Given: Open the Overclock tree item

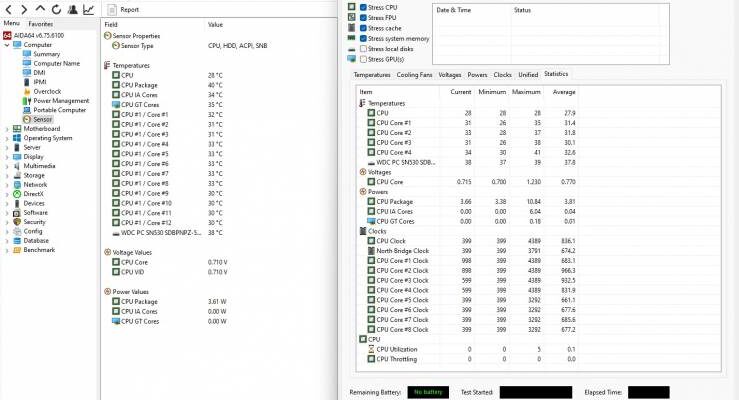Looking at the screenshot, I should [x=47, y=91].
